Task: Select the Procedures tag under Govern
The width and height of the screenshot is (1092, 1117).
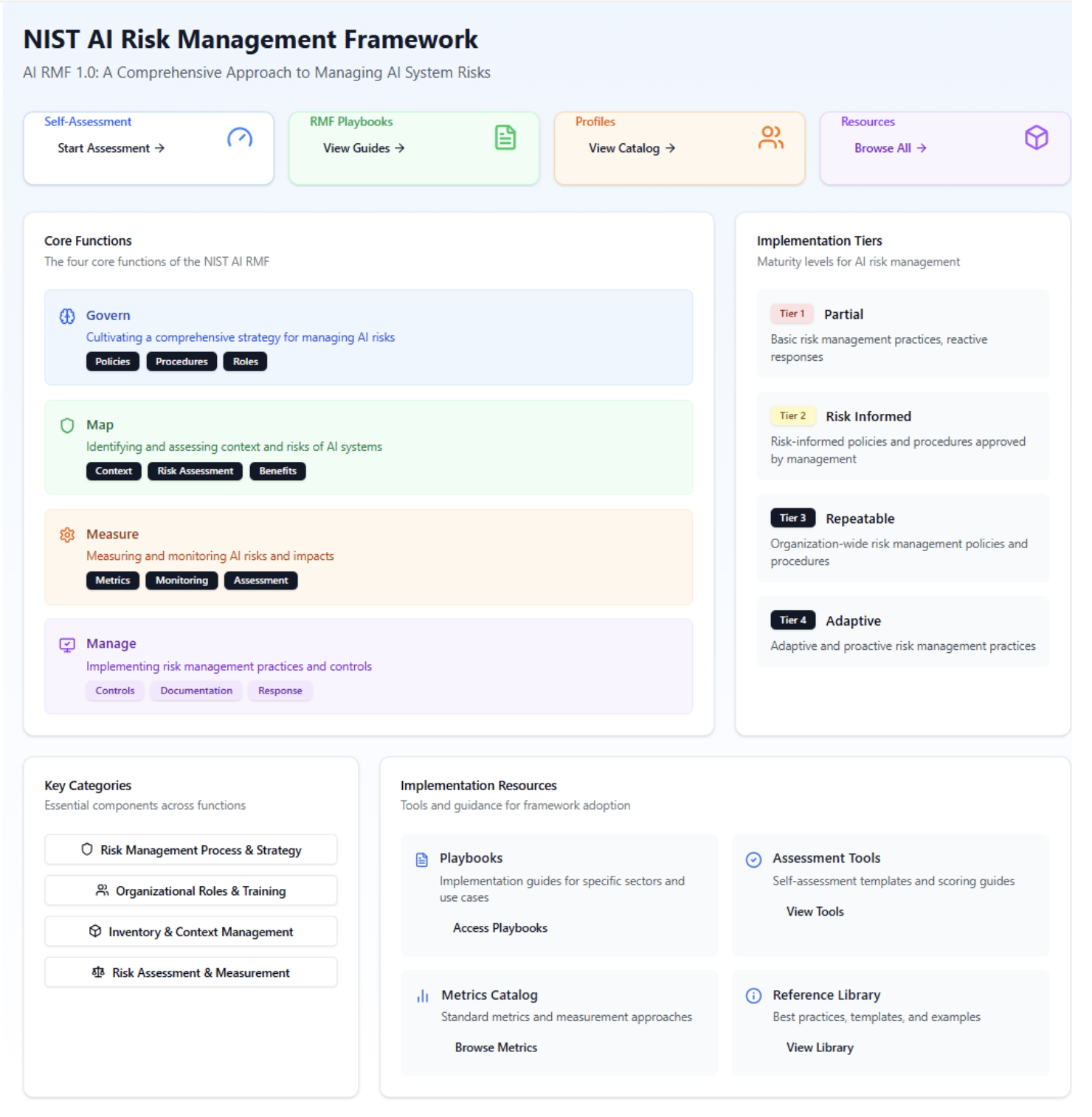Action: click(x=182, y=362)
